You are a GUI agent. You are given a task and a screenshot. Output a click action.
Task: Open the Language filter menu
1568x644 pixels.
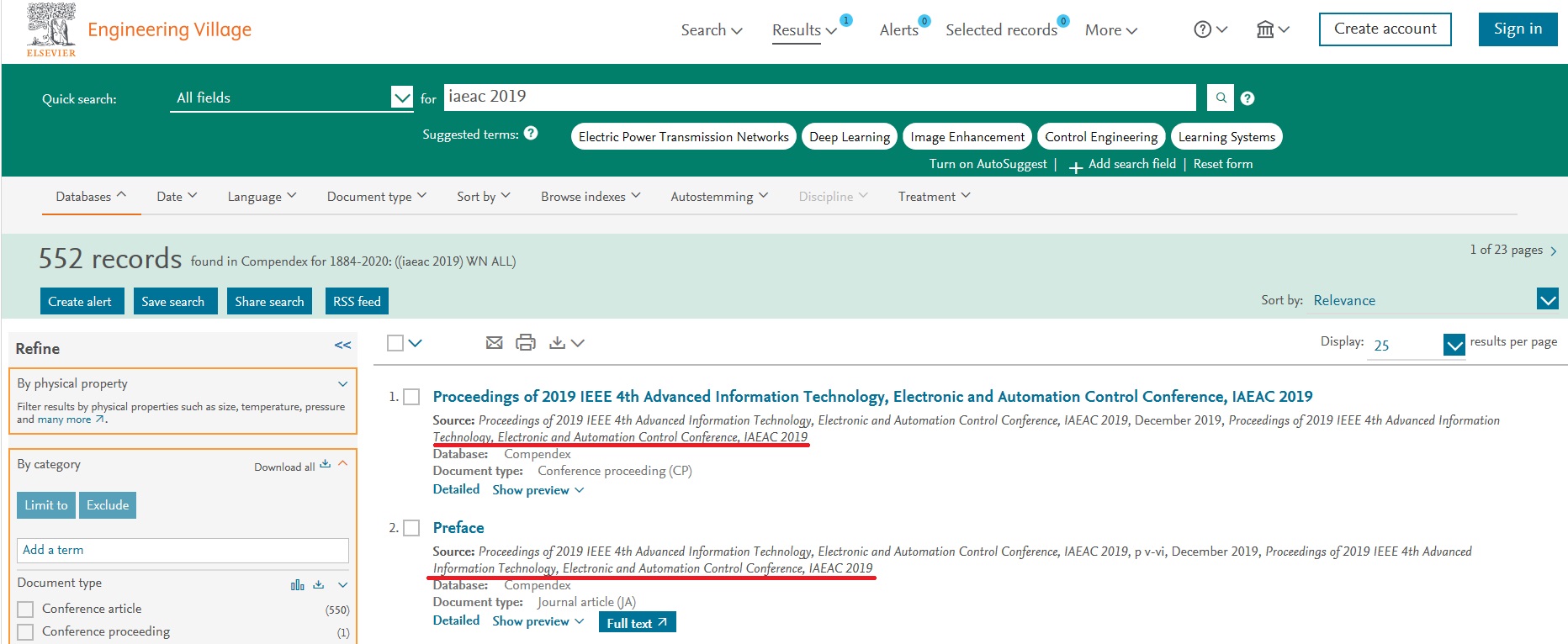pos(262,196)
